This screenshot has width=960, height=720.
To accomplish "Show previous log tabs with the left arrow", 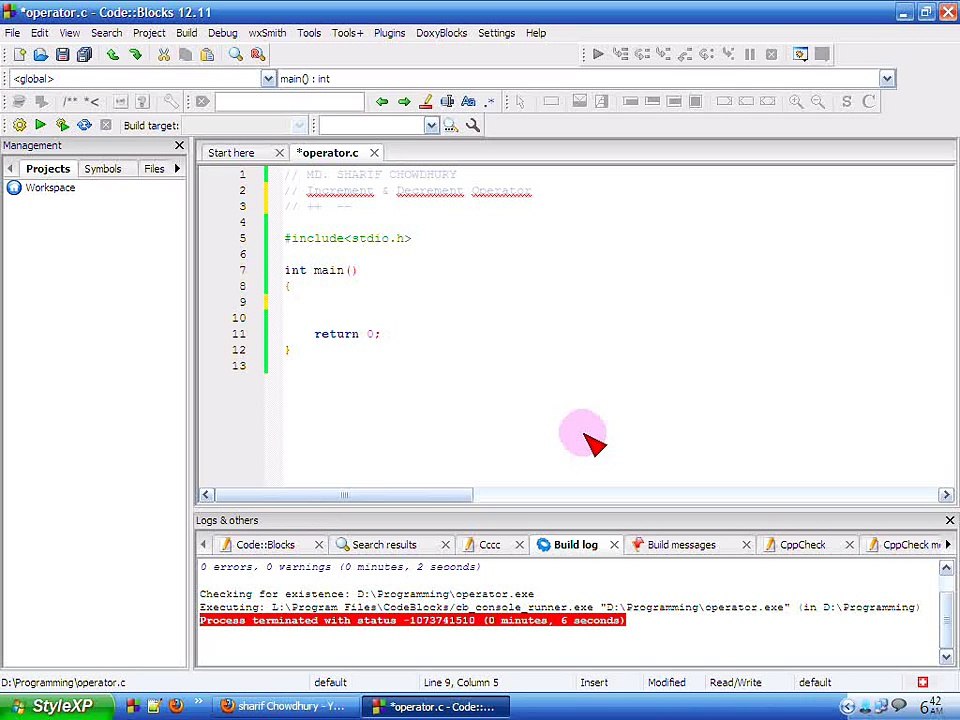I will [x=203, y=544].
